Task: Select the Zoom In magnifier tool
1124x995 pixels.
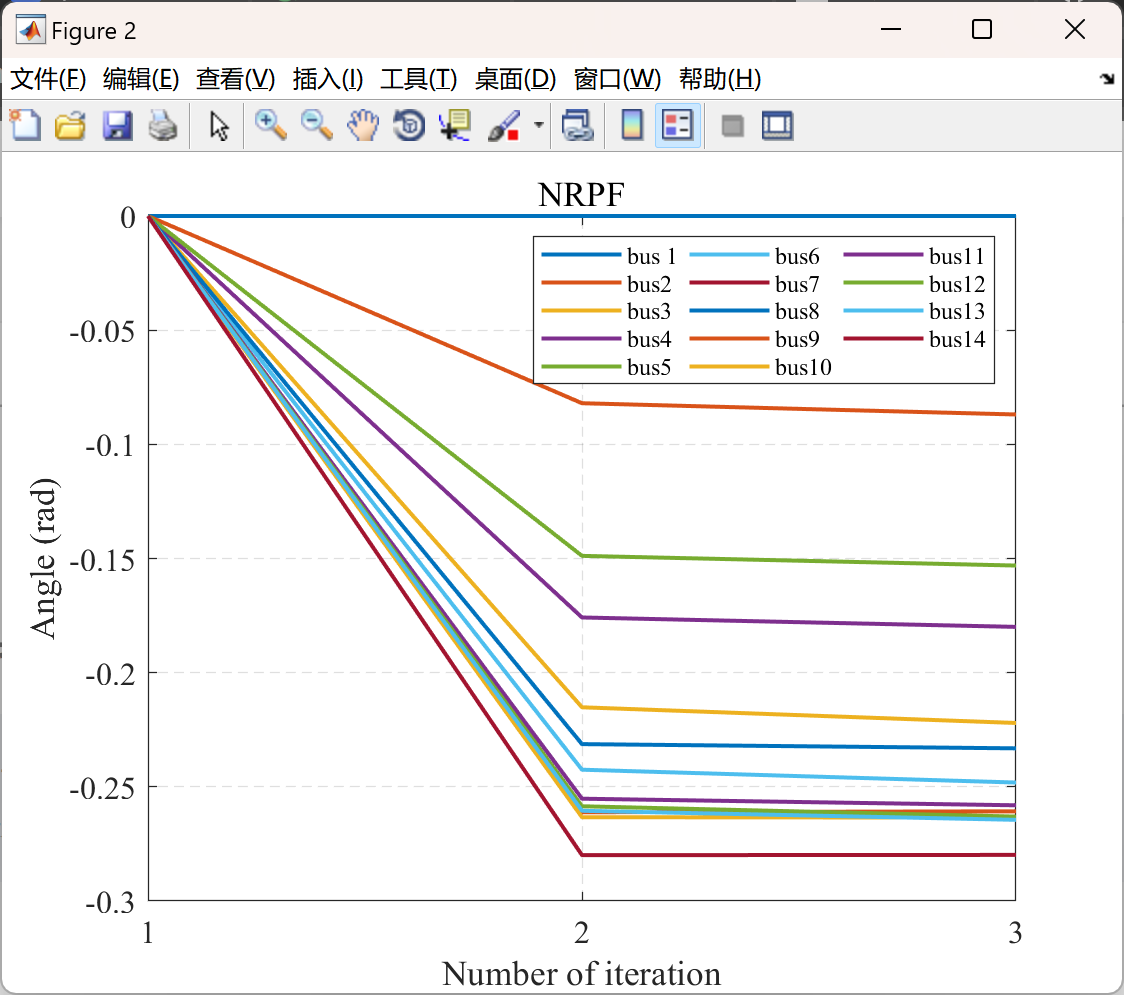Action: pos(270,125)
